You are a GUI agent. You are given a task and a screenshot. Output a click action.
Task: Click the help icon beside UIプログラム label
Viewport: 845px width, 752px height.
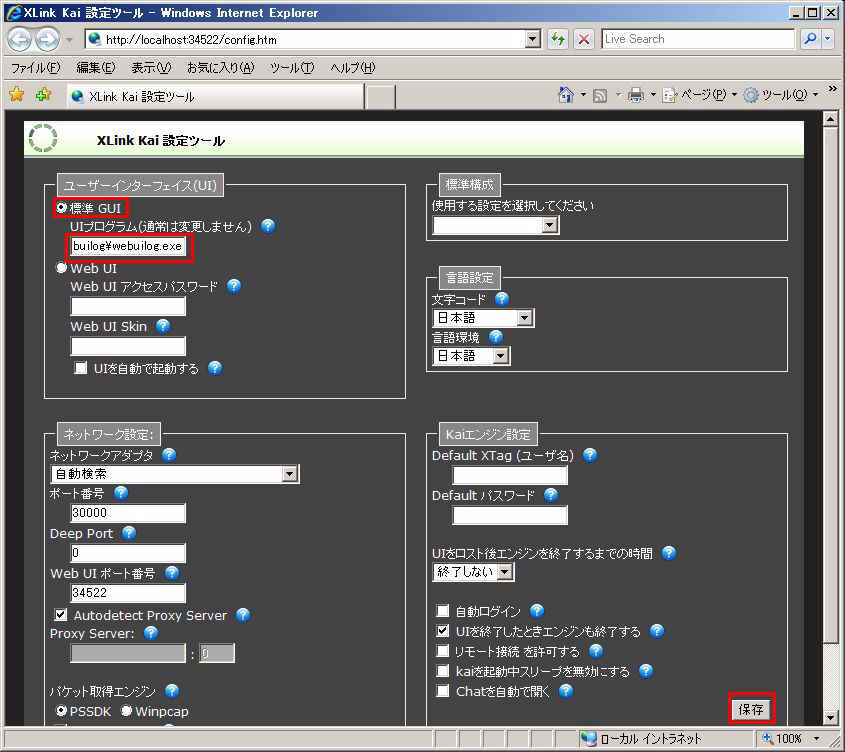pyautogui.click(x=268, y=226)
